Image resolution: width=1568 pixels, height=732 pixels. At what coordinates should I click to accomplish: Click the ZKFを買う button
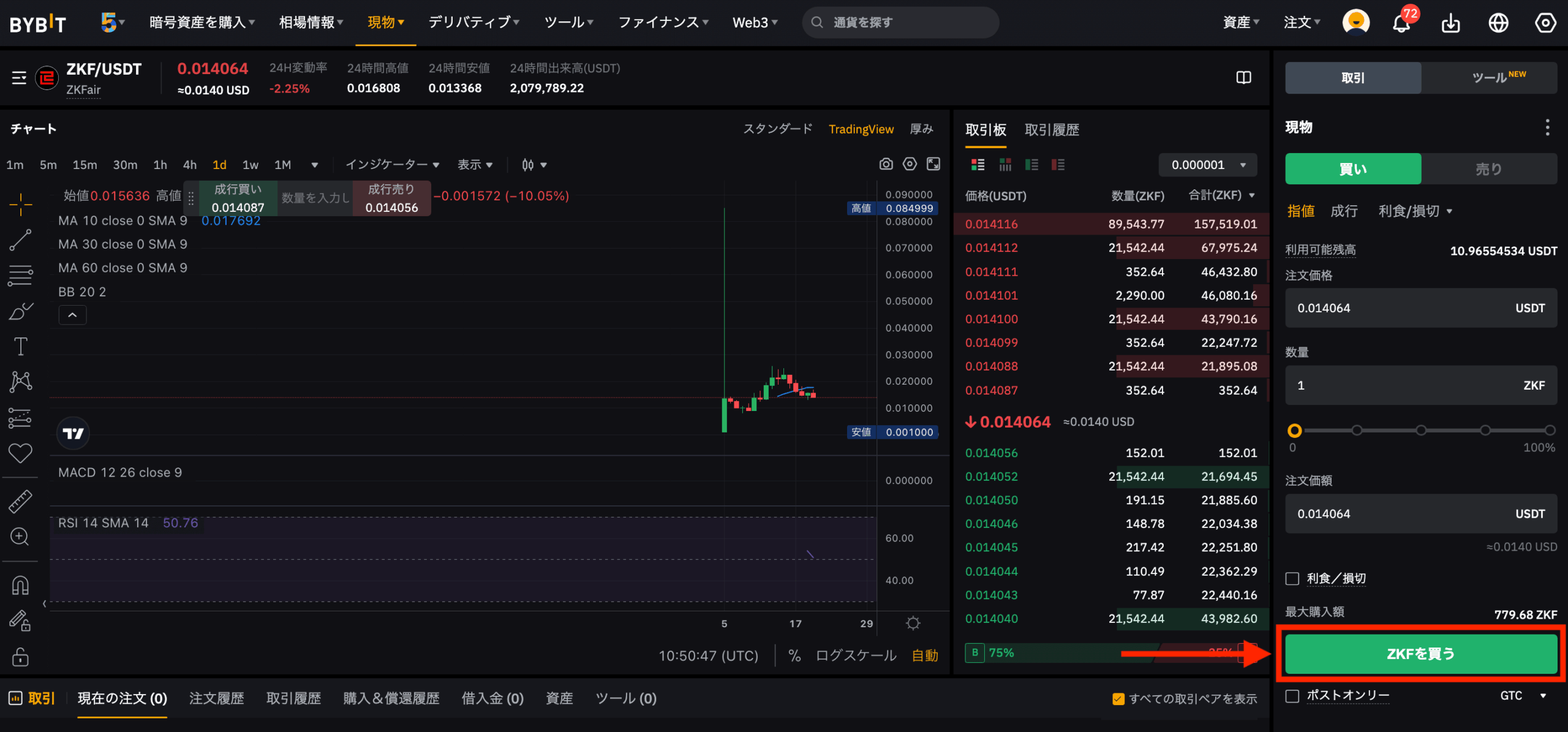pos(1421,654)
